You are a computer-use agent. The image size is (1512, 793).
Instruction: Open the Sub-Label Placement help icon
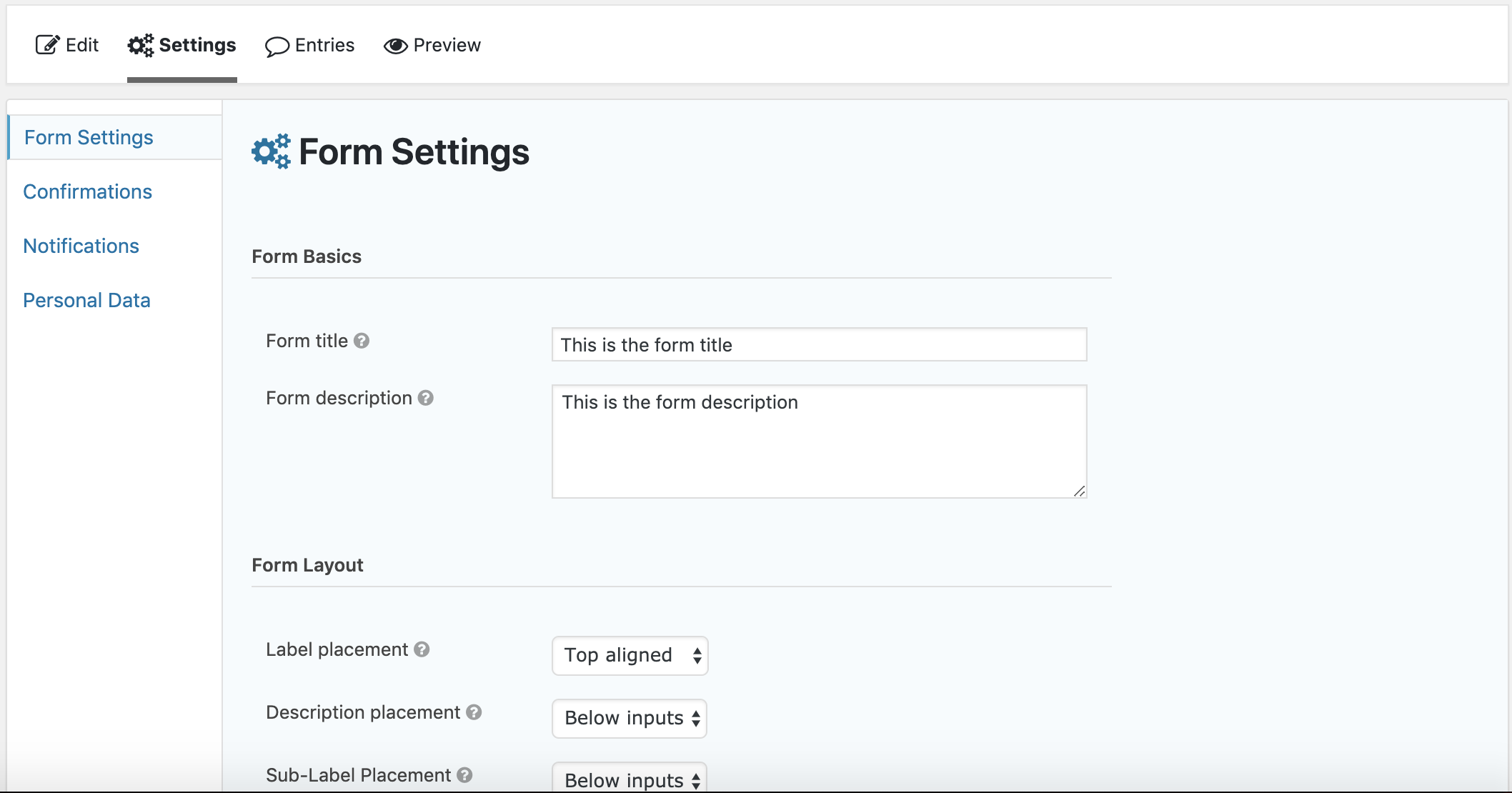pos(464,775)
